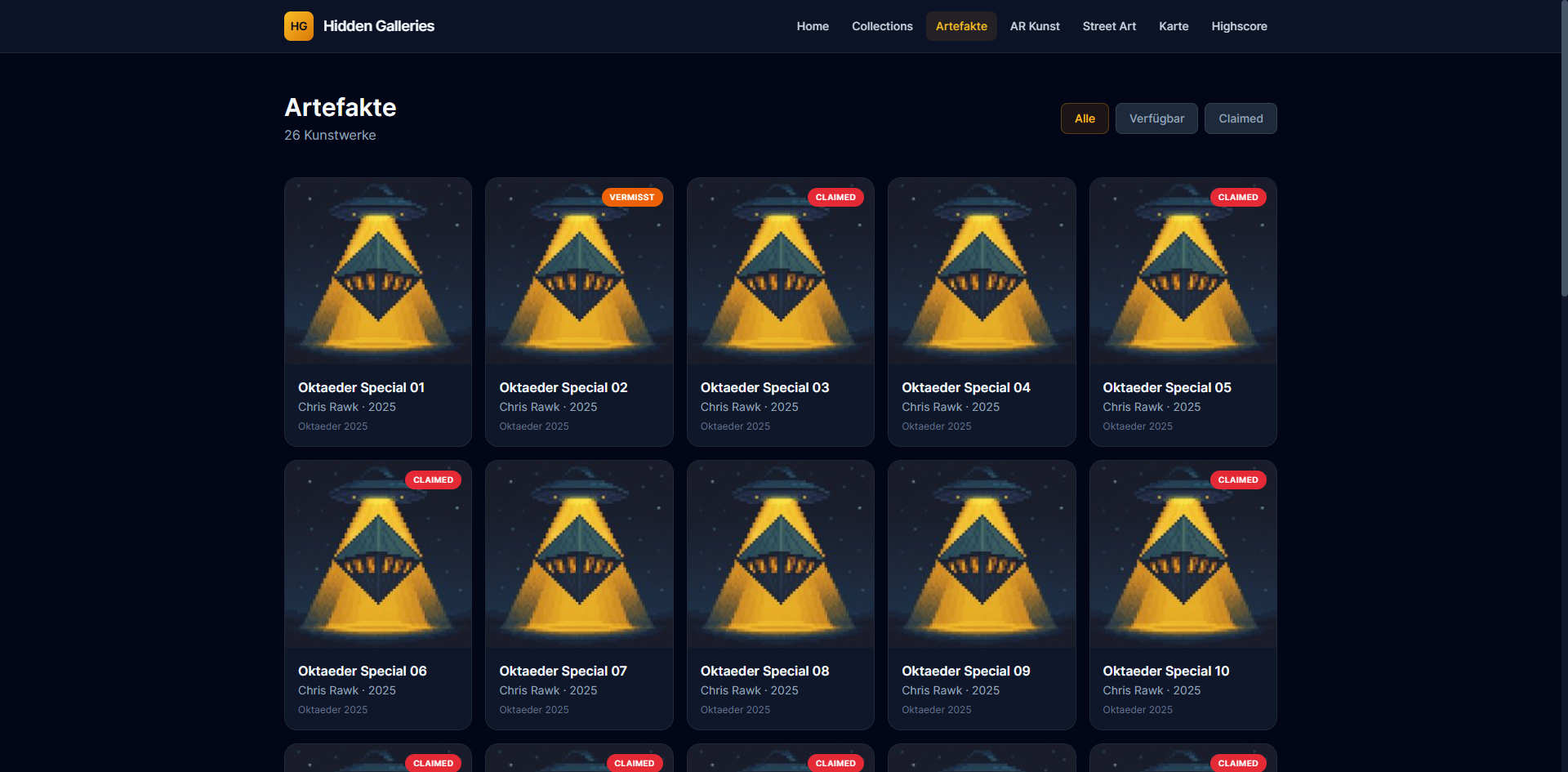Go to Collections in navigation
Screen dimensions: 1568x772
[882, 26]
